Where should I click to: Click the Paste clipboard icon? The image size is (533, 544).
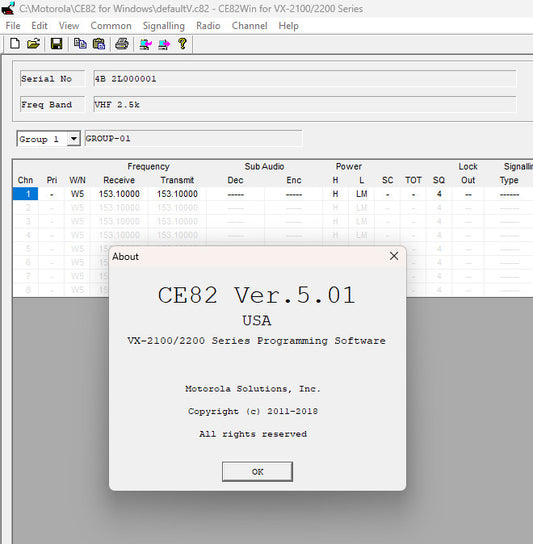pos(99,44)
